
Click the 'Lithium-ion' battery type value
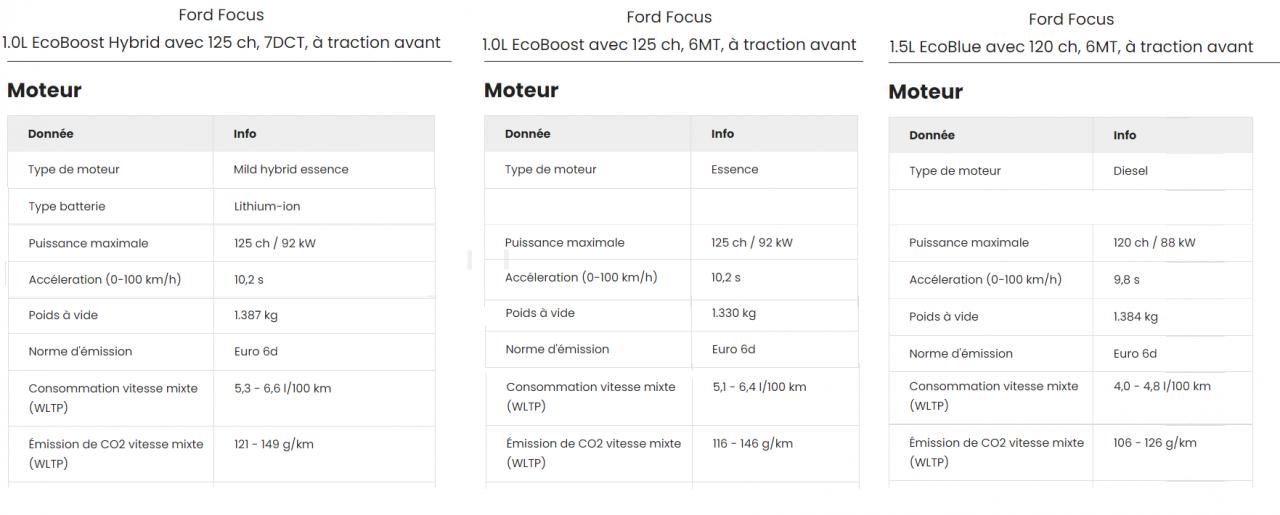click(266, 206)
